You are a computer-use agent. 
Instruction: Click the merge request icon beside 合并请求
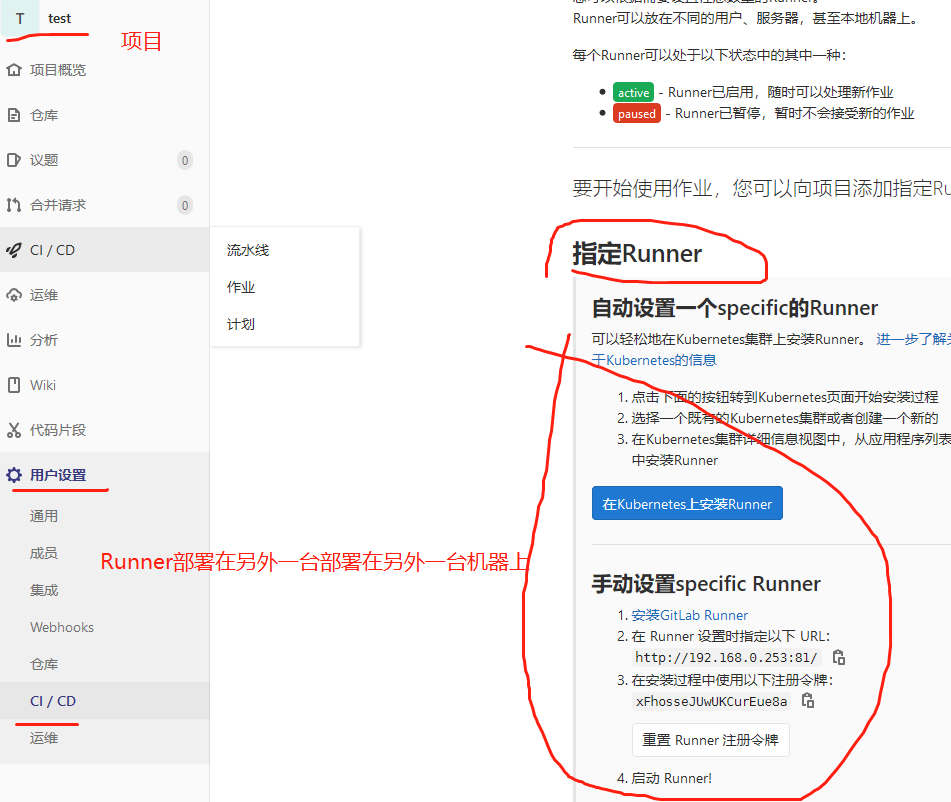pos(14,205)
